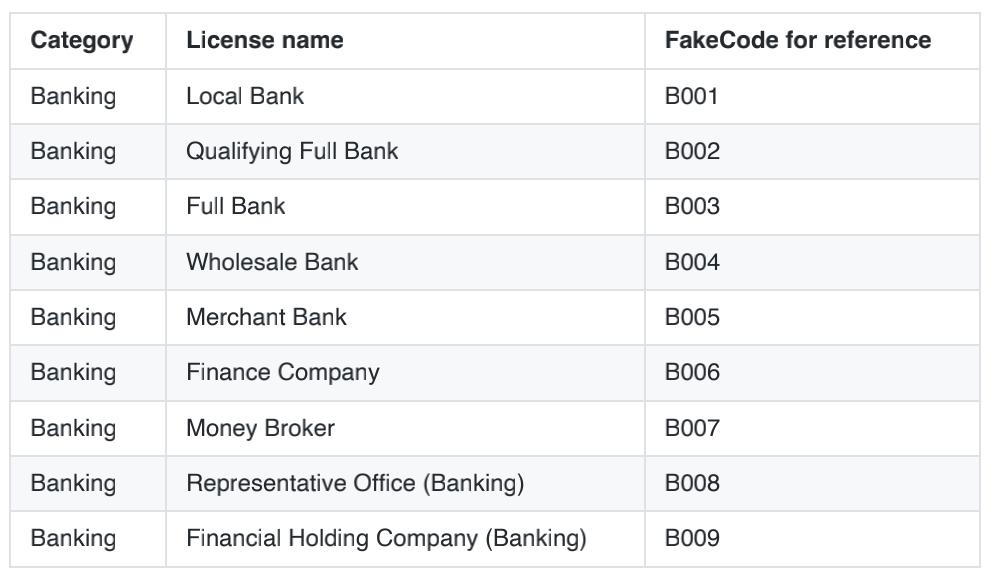Select the code B009
This screenshot has height=580, width=994.
(692, 539)
